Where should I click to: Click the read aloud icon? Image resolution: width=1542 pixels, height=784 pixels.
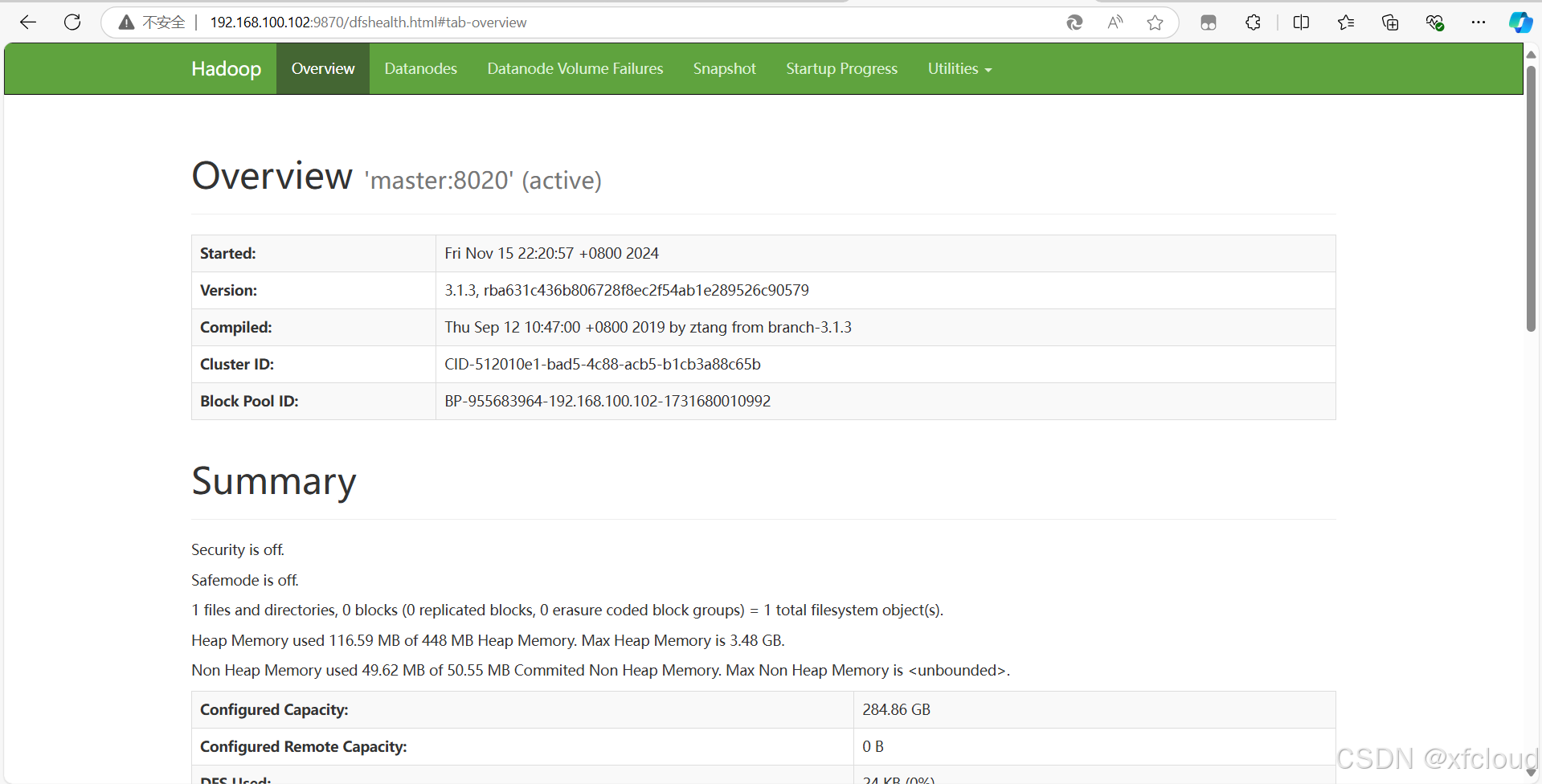(x=1115, y=22)
